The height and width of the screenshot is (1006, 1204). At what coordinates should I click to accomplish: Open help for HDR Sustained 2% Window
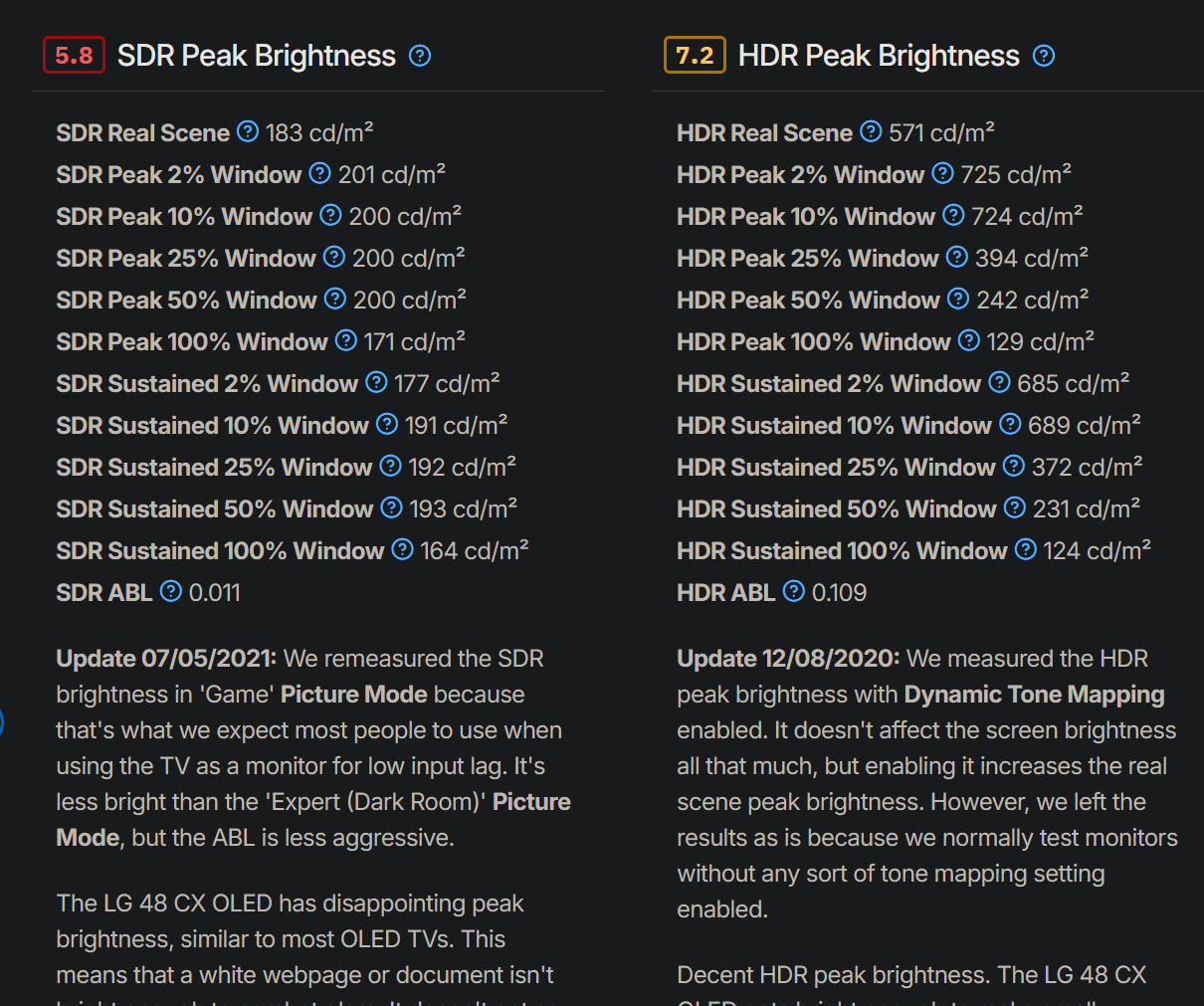coord(999,382)
